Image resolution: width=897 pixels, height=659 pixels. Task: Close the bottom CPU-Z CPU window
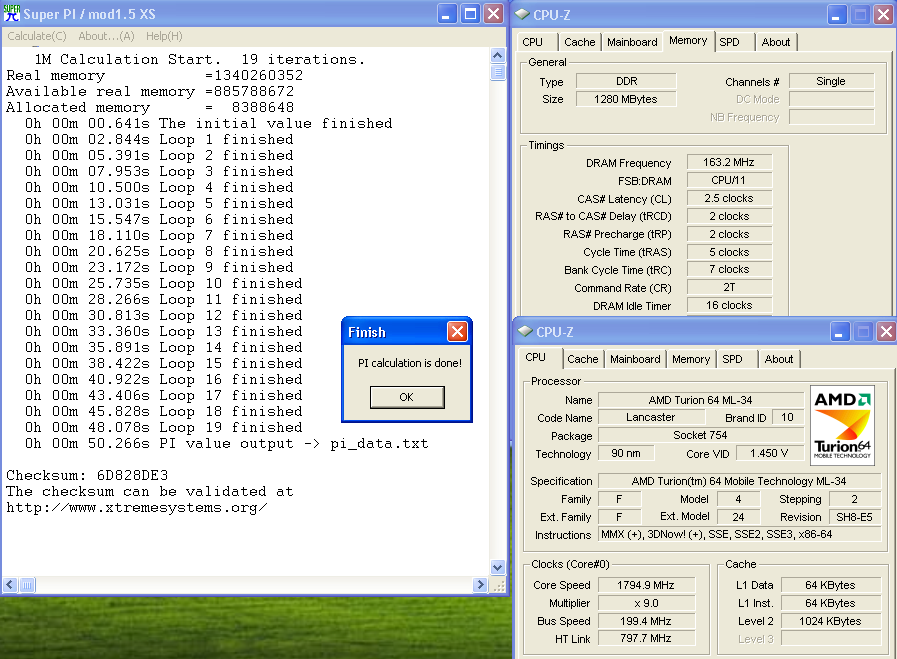(886, 332)
